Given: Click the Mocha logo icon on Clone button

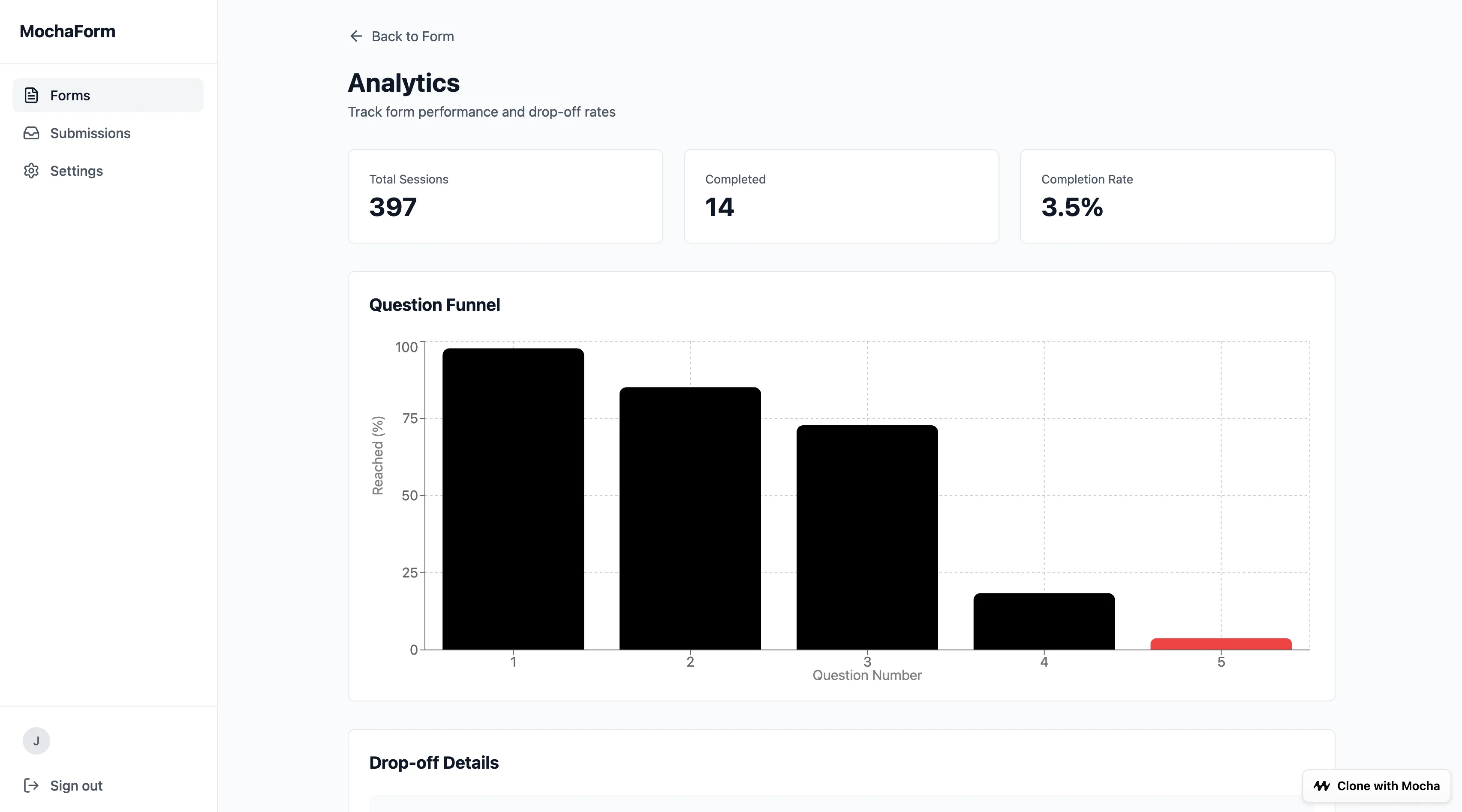Looking at the screenshot, I should click(x=1321, y=786).
